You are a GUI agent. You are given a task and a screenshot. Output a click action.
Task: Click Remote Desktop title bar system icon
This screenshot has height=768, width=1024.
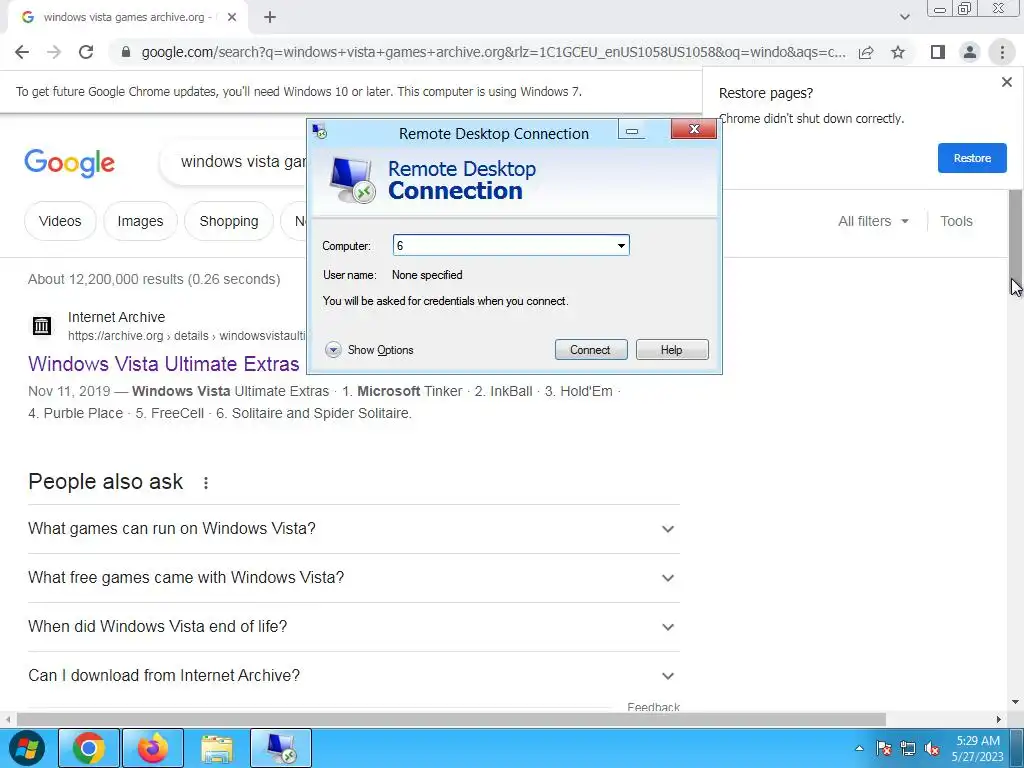(319, 132)
